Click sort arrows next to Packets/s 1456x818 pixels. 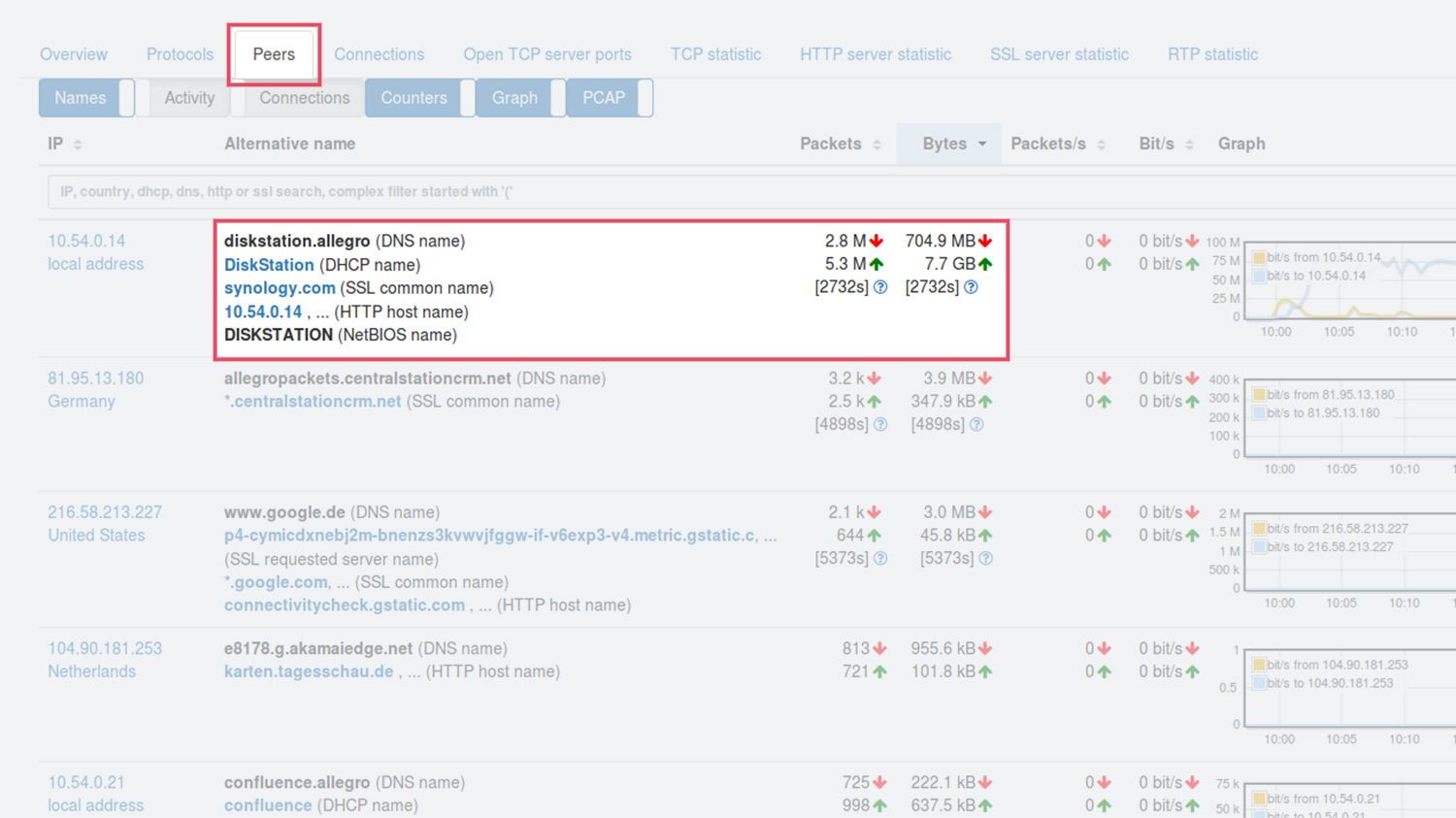tap(1102, 145)
